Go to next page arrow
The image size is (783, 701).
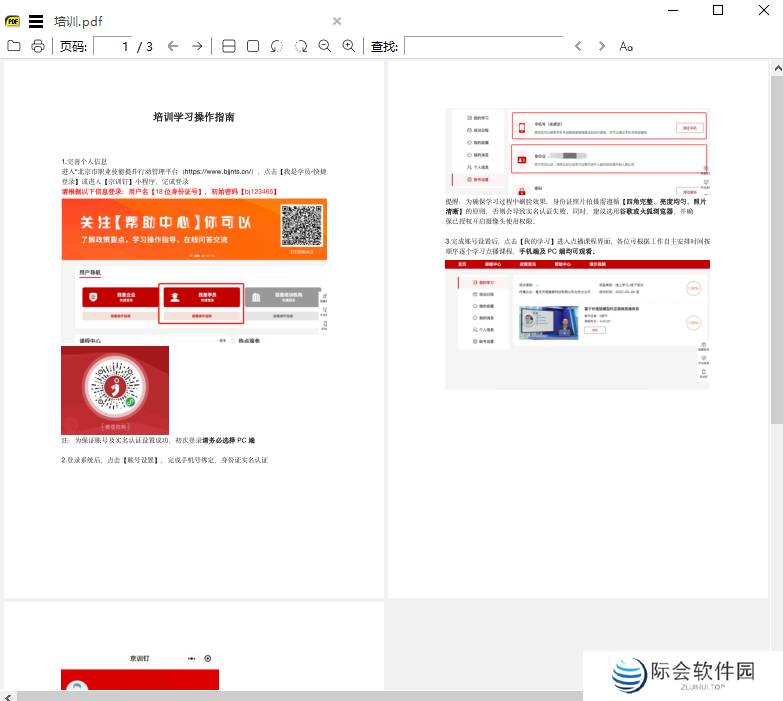197,46
